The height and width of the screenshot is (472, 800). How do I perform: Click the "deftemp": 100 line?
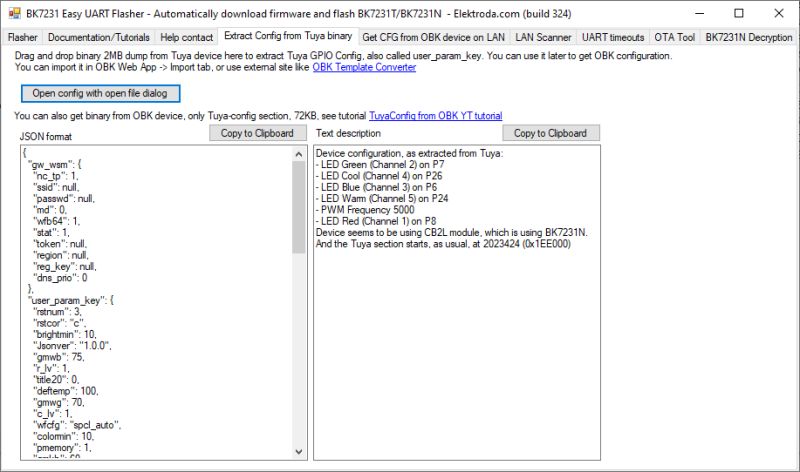[66, 391]
